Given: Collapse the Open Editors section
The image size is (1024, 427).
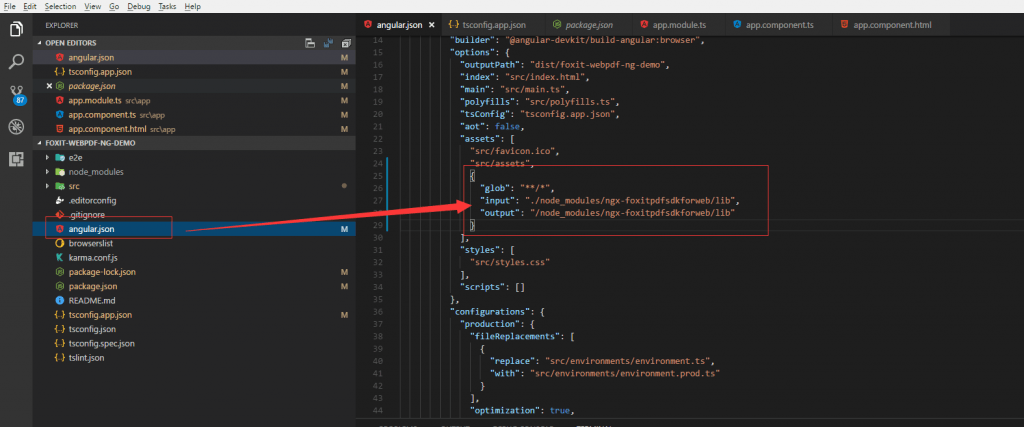Looking at the screenshot, I should point(39,43).
